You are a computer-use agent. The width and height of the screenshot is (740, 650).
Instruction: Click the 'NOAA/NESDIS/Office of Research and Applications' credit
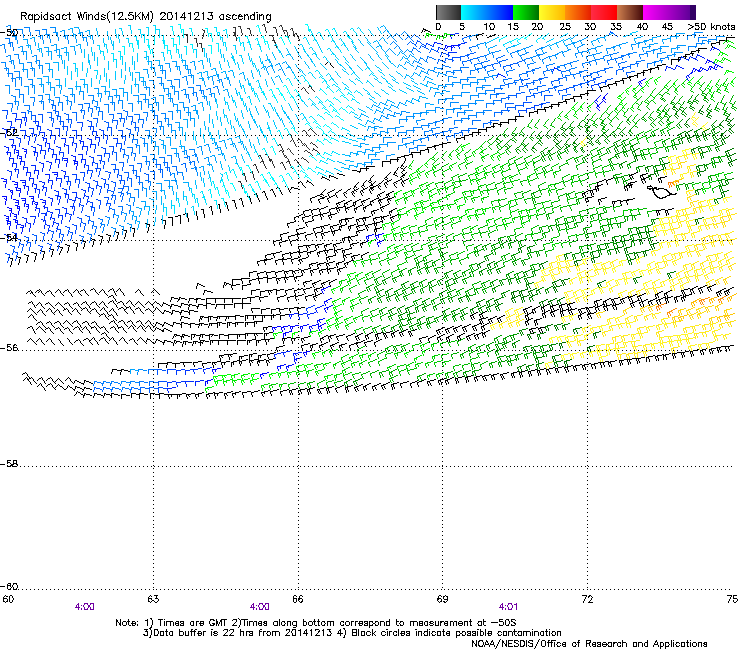tap(589, 644)
